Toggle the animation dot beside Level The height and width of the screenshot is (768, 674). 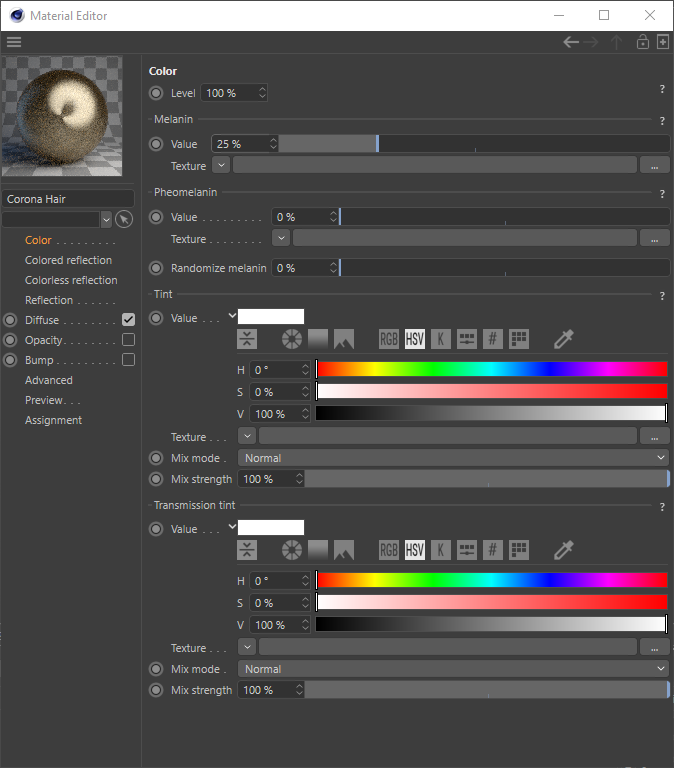(156, 93)
